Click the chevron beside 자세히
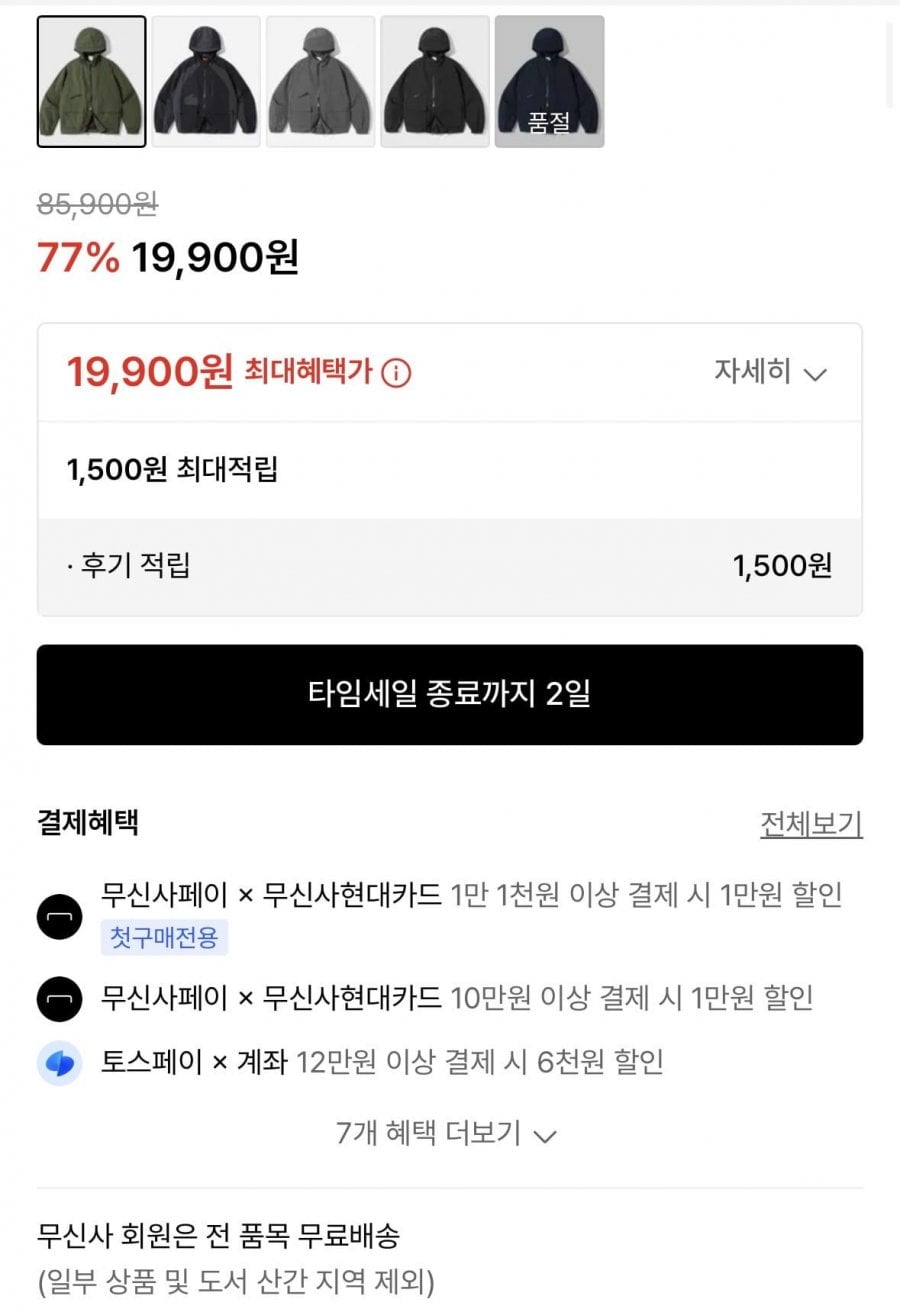The height and width of the screenshot is (1312, 900). coord(816,375)
